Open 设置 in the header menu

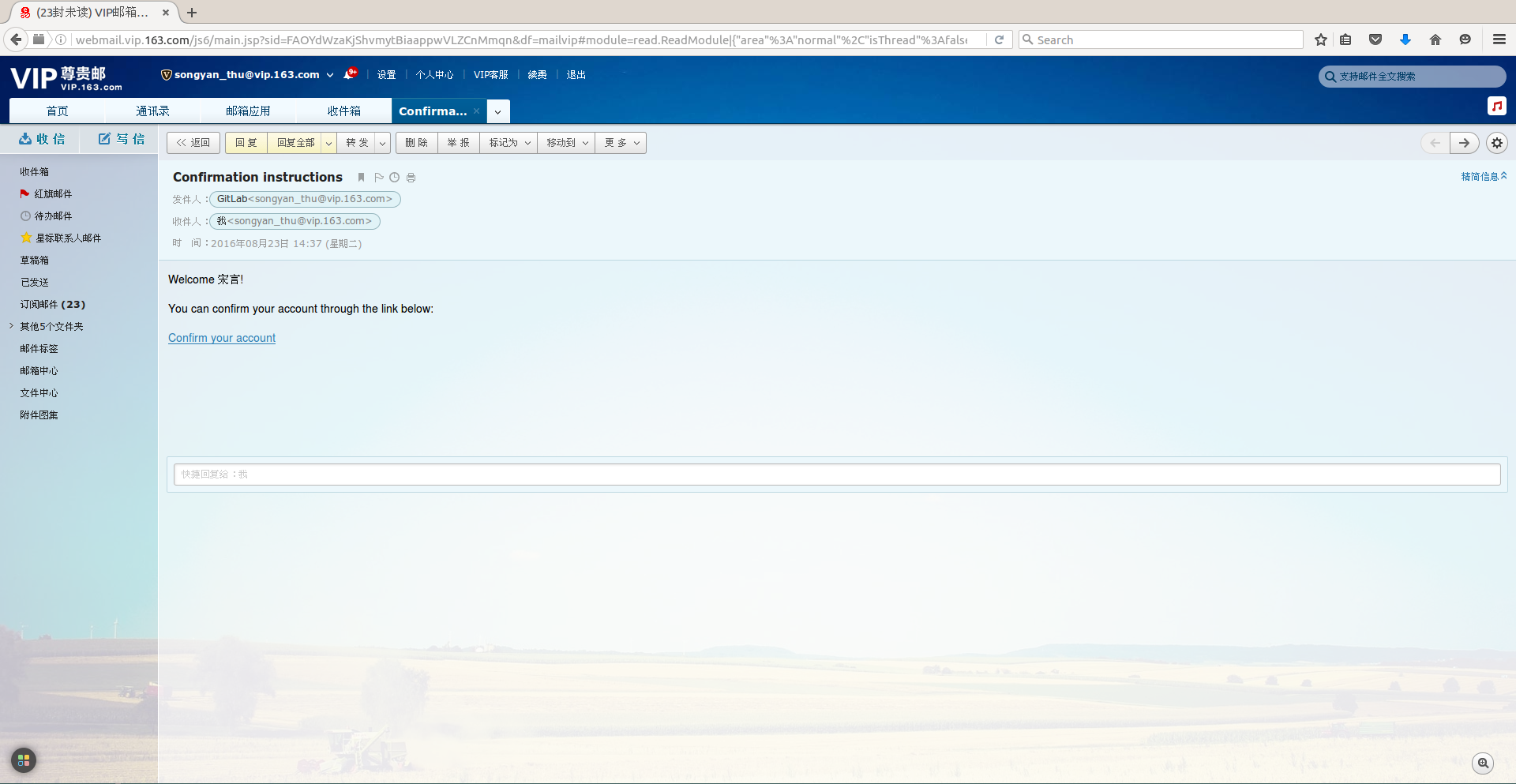click(x=386, y=75)
